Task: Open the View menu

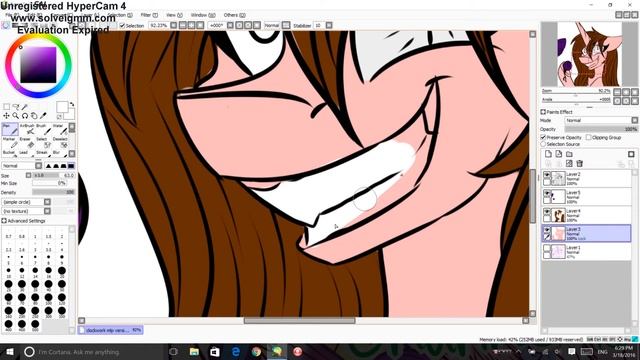Action: 174,15
